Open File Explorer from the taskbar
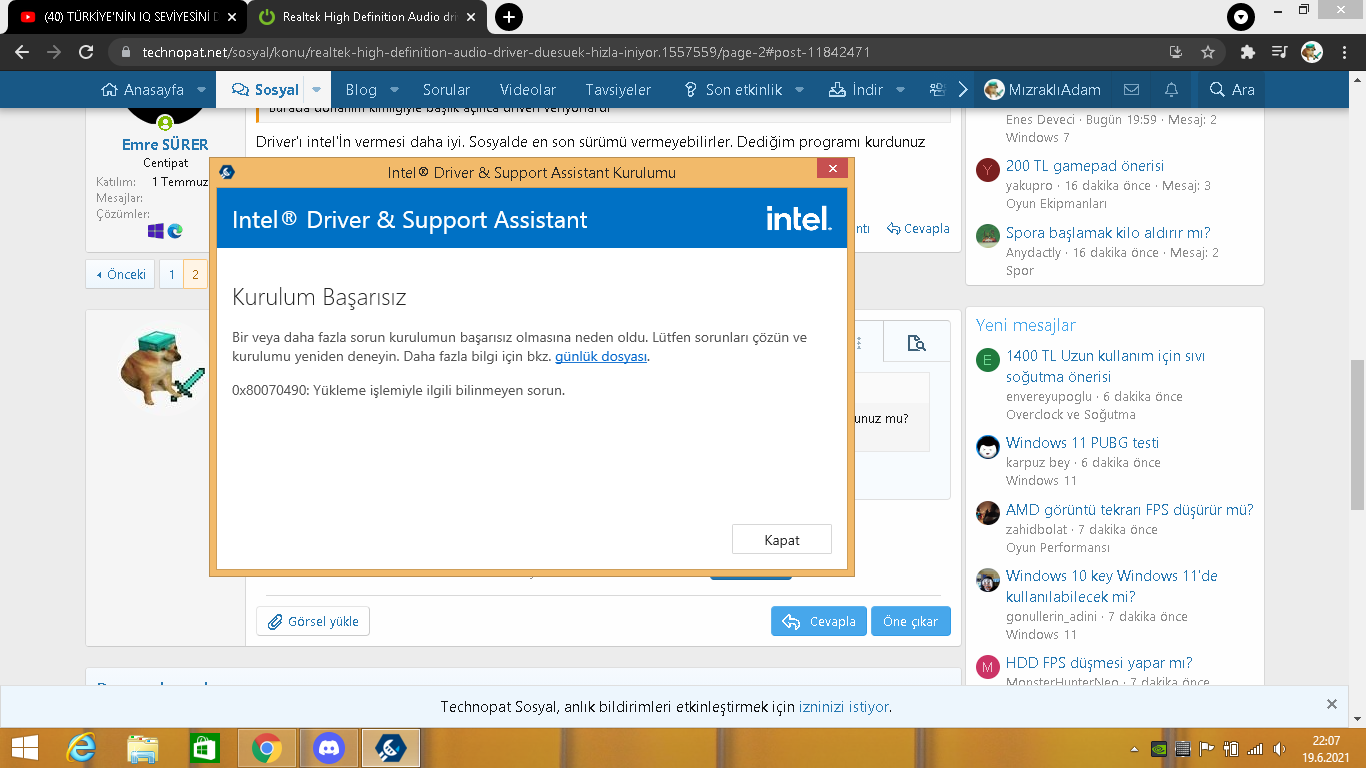Screen dimensions: 1366x768 143,747
